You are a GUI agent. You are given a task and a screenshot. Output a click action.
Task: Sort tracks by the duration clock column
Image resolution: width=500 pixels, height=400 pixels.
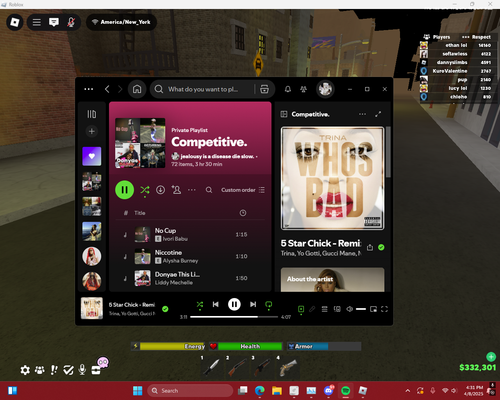tap(243, 213)
